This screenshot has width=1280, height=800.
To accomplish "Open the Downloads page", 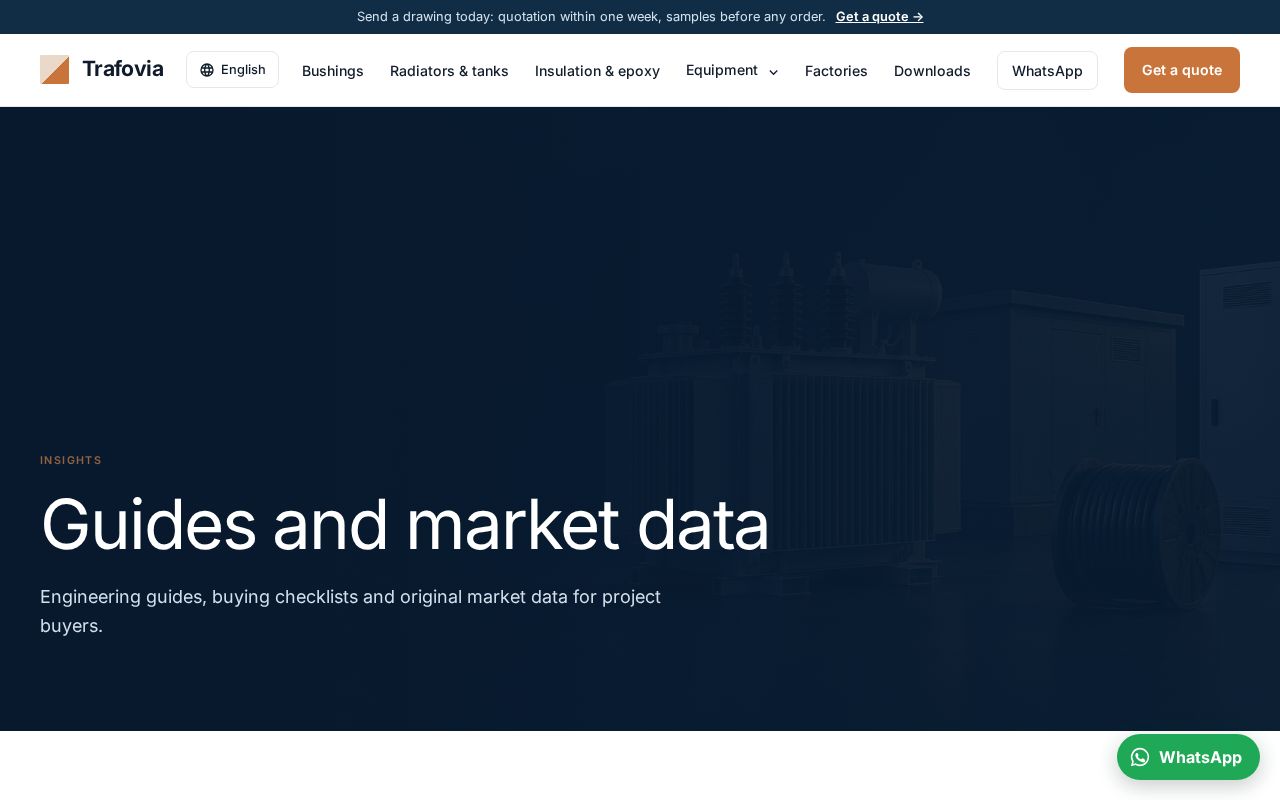I will pyautogui.click(x=932, y=71).
